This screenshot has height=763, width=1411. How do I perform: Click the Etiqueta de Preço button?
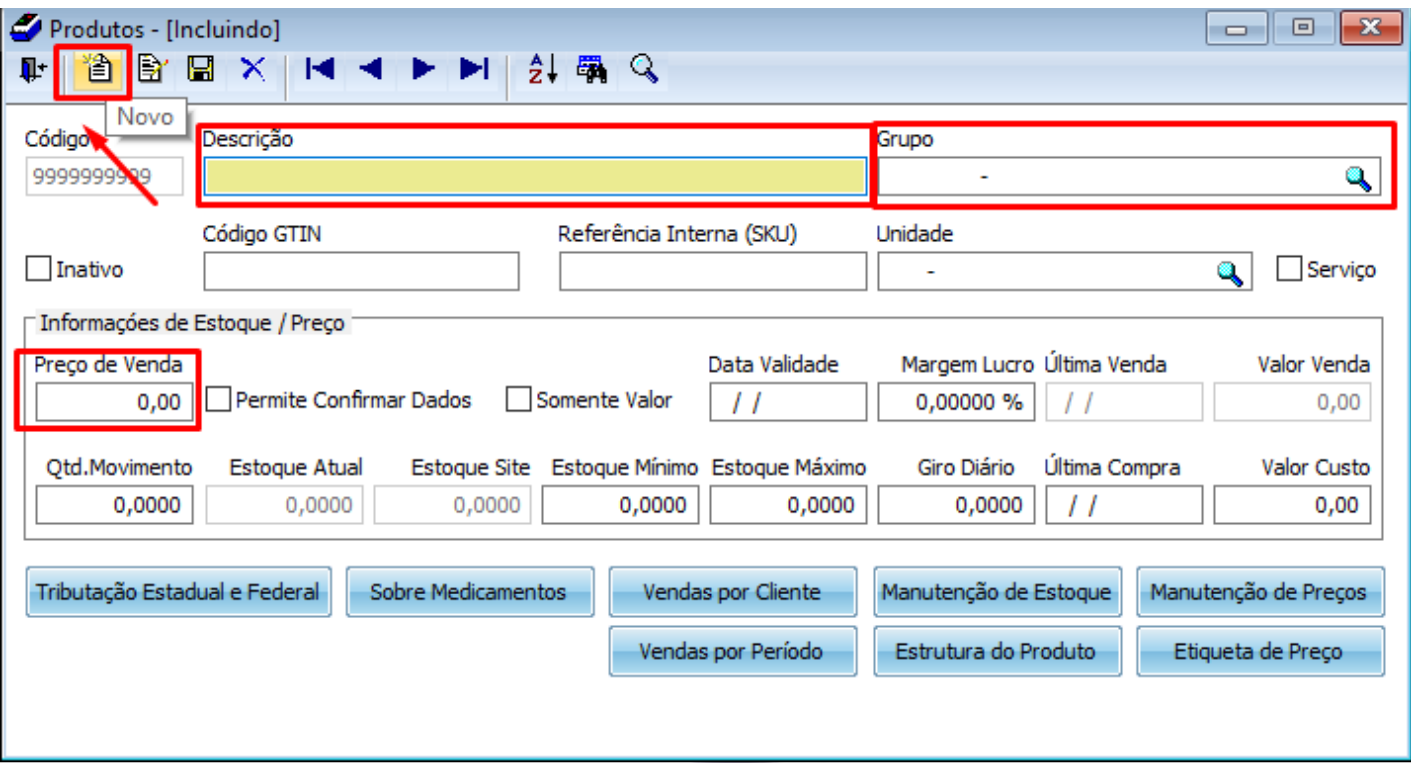tap(1260, 652)
